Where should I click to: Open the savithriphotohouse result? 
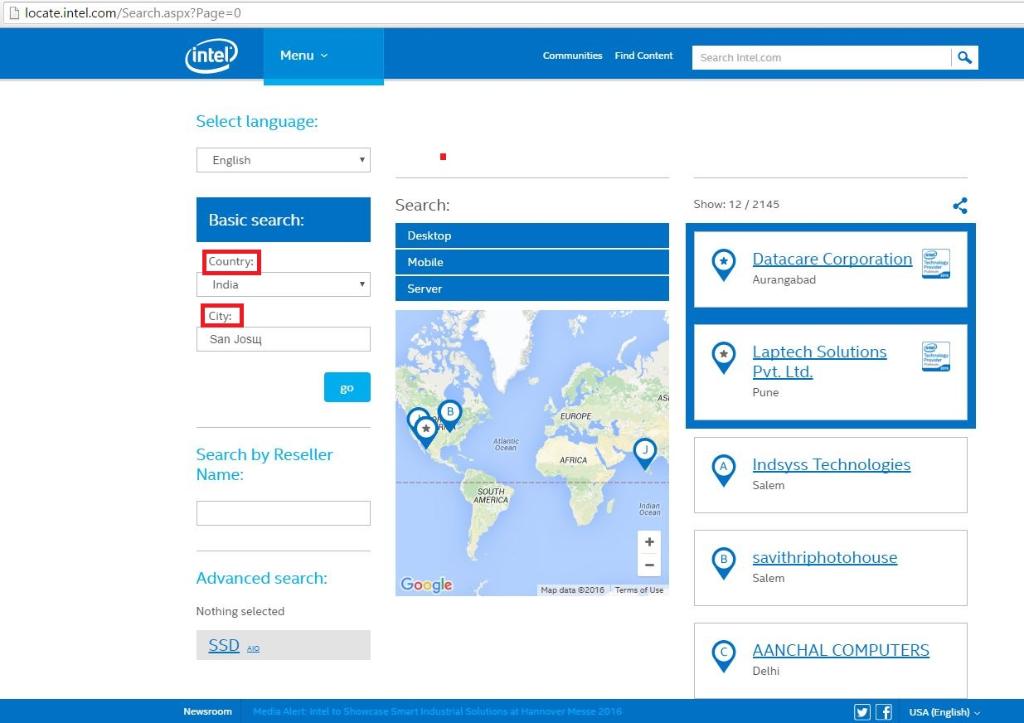click(x=825, y=558)
